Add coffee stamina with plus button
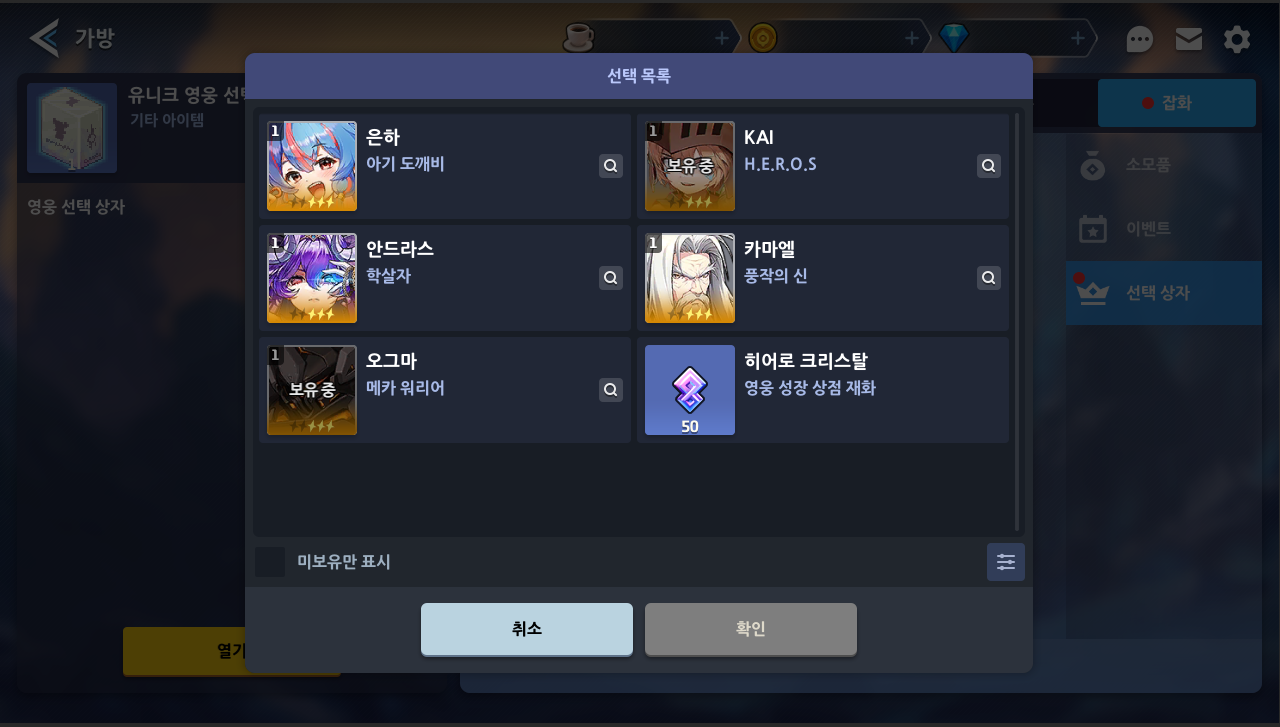This screenshot has height=727, width=1280. pos(722,38)
